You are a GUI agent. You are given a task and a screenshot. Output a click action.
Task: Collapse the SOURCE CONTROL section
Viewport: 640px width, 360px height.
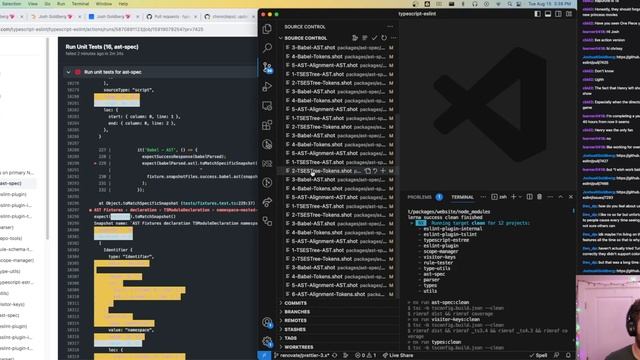(x=281, y=38)
